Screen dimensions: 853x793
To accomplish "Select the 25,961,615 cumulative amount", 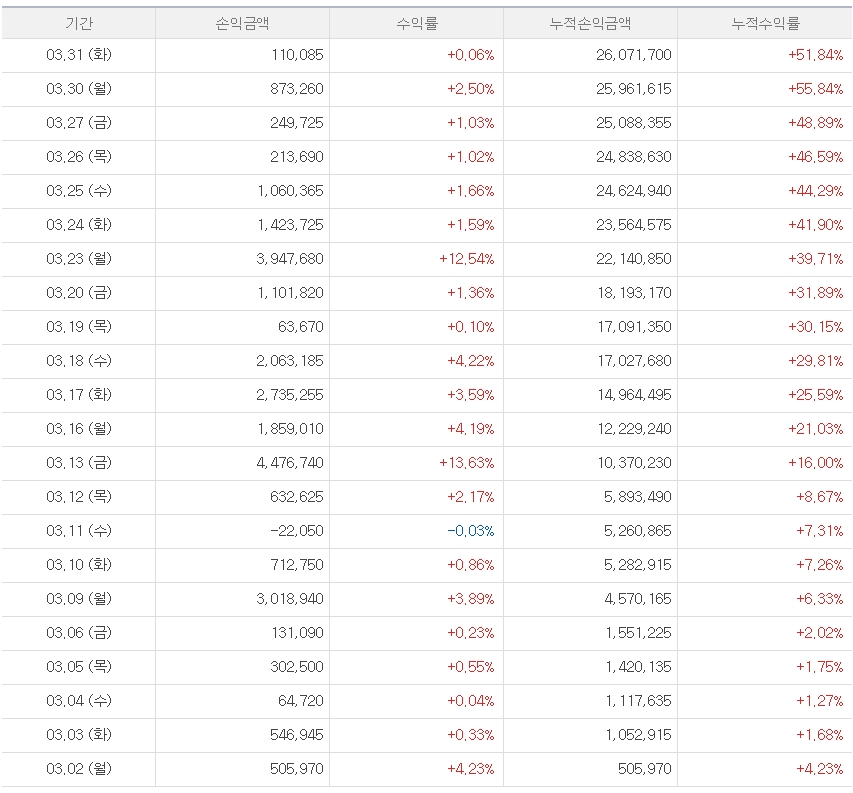I will pos(634,89).
